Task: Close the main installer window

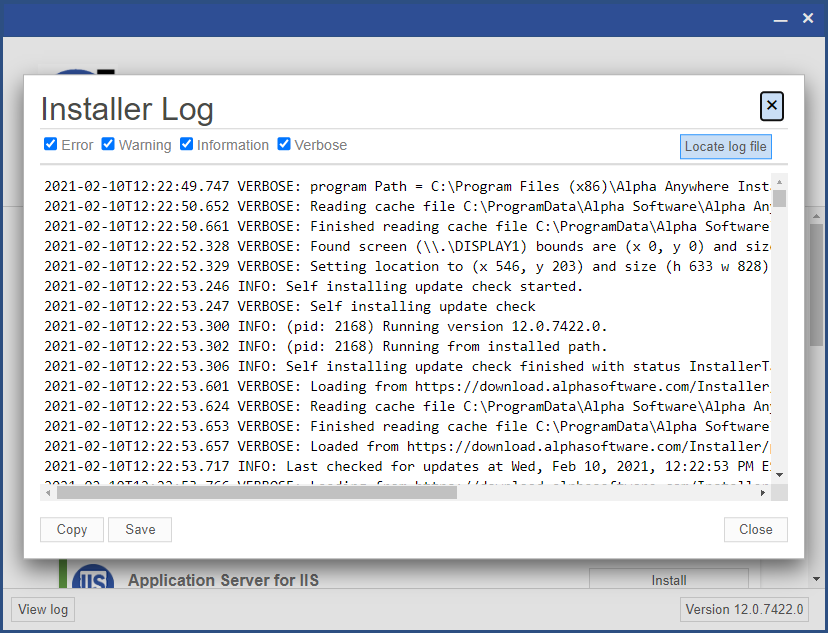Action: click(x=808, y=18)
